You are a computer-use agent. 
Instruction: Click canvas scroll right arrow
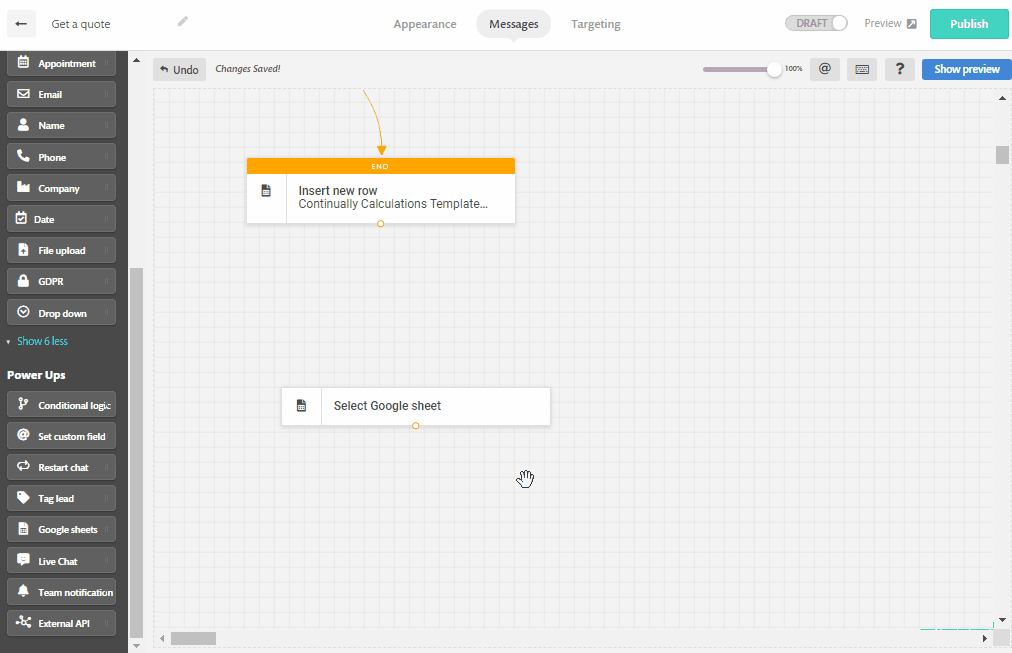point(985,639)
